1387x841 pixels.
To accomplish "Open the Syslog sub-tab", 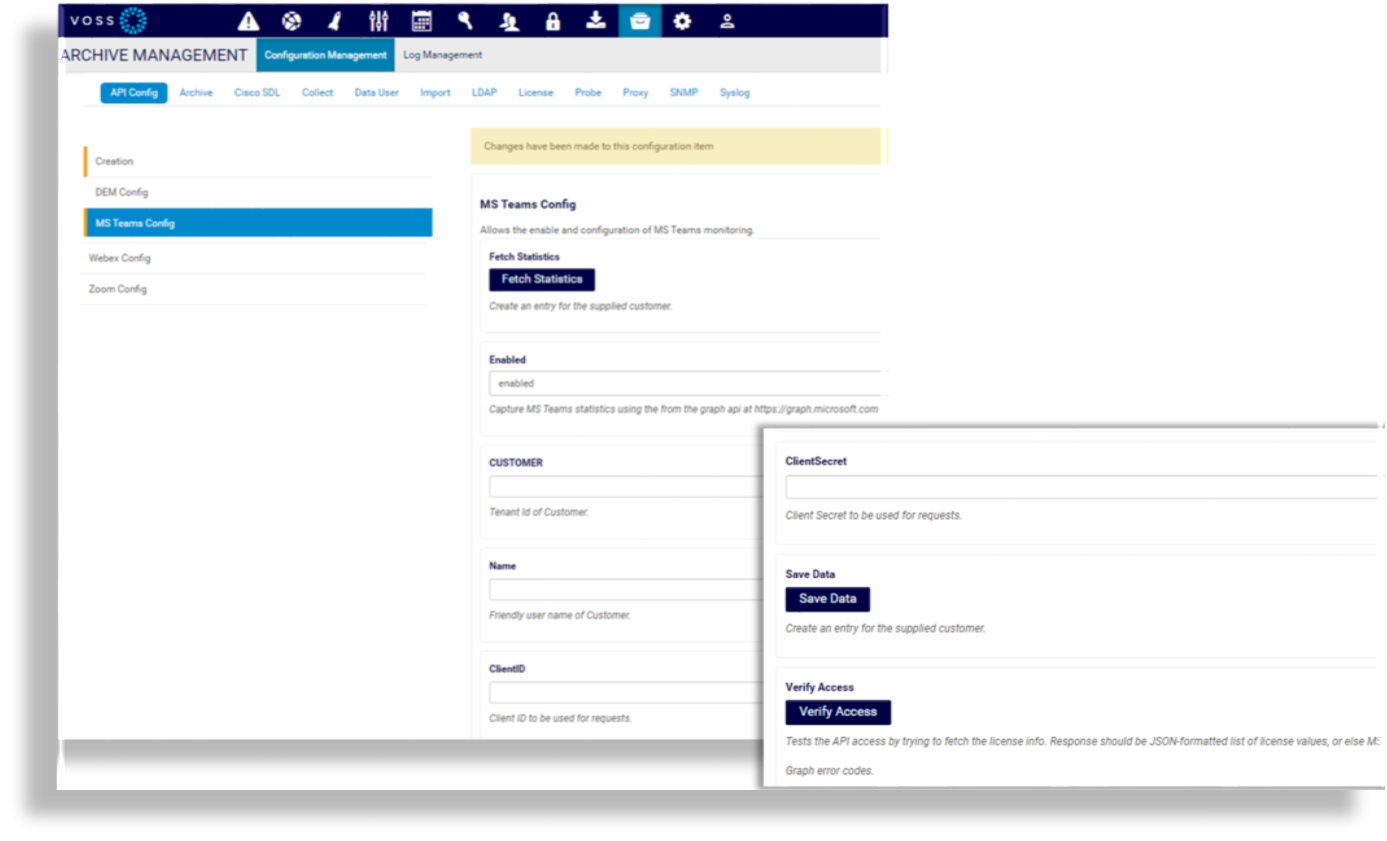I will [x=734, y=93].
